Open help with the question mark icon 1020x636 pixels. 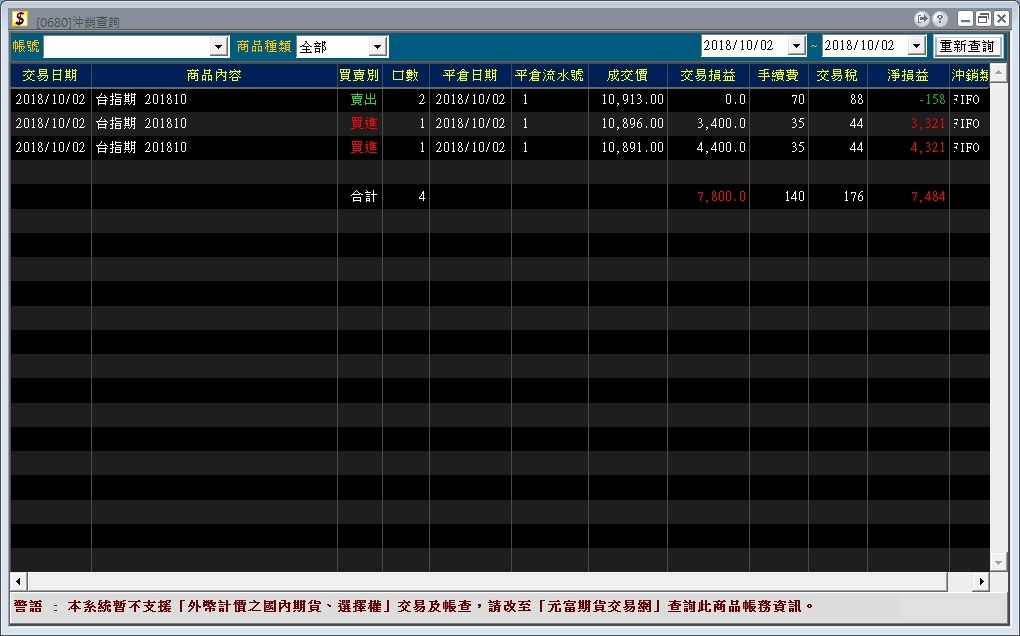[939, 19]
